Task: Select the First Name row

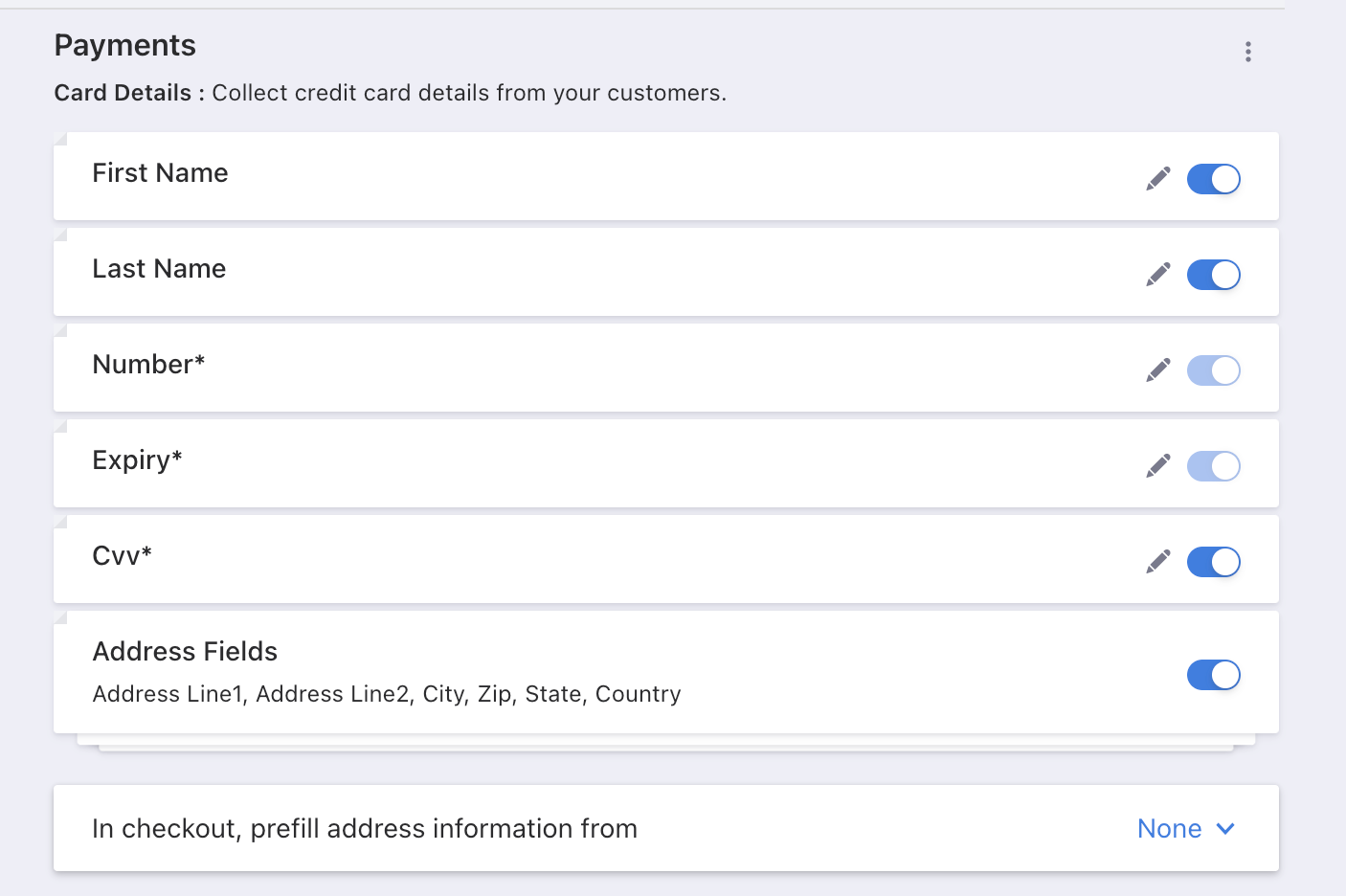Action: point(574,176)
